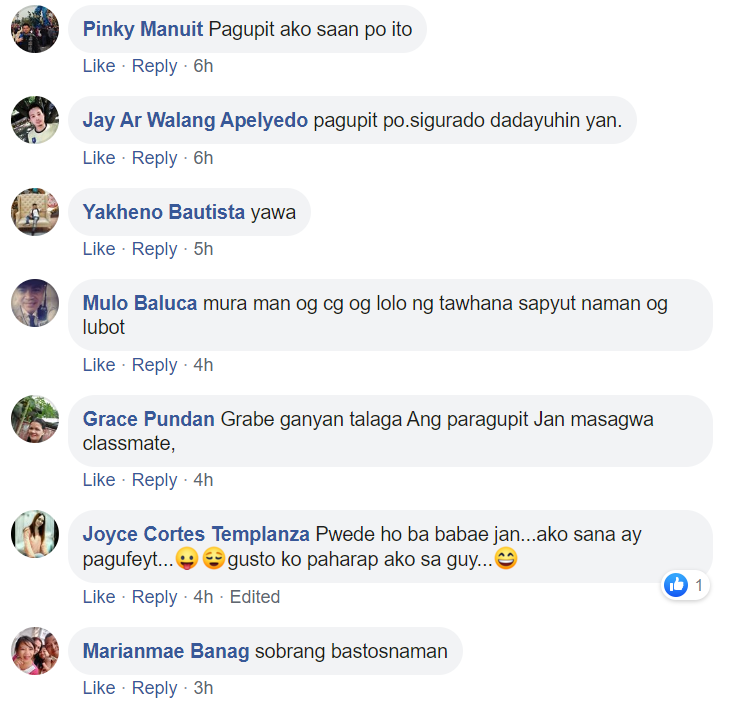The image size is (749, 711).
Task: Reply to Mulo Baluca's comment
Action: [154, 365]
